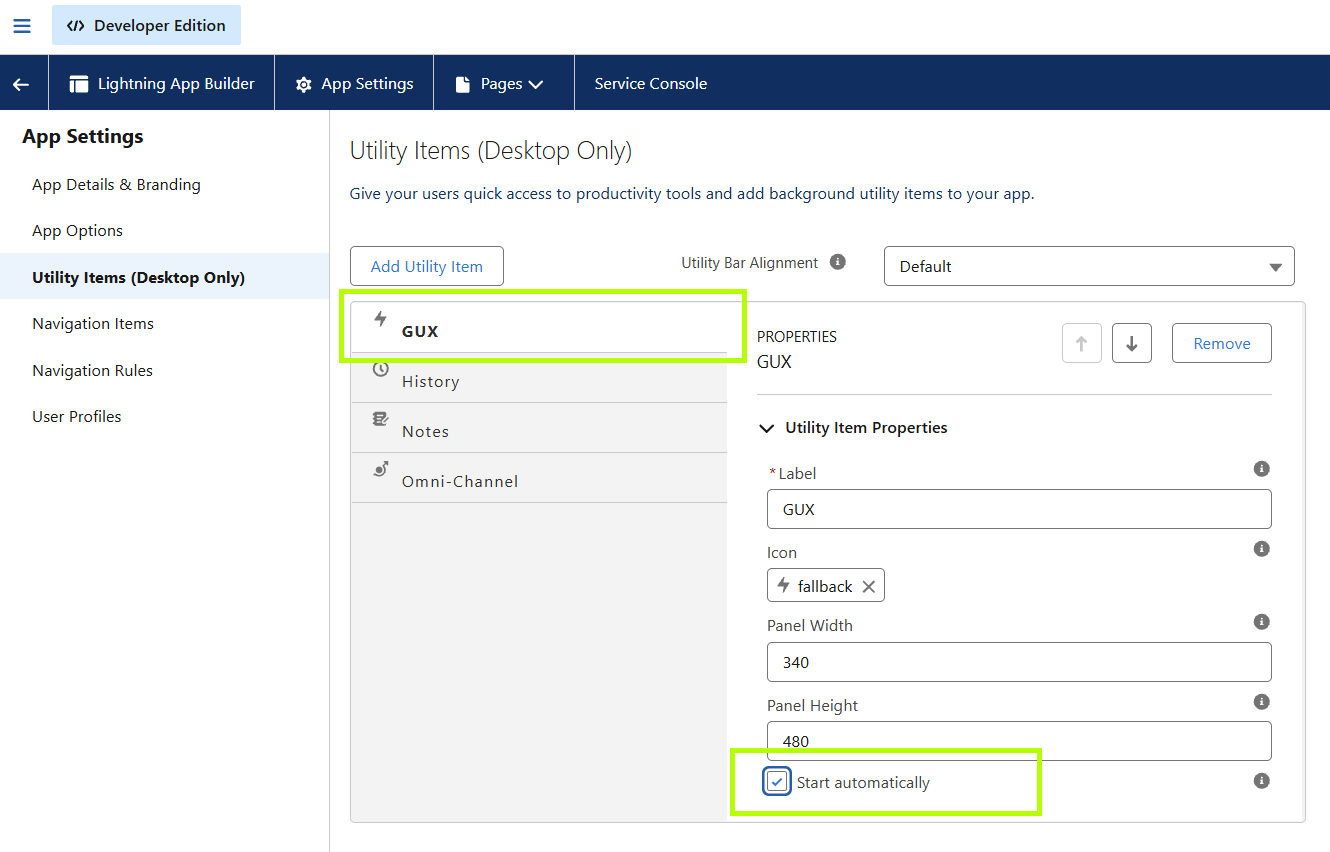Click the Notes list icon
This screenshot has width=1330, height=852.
pos(380,419)
